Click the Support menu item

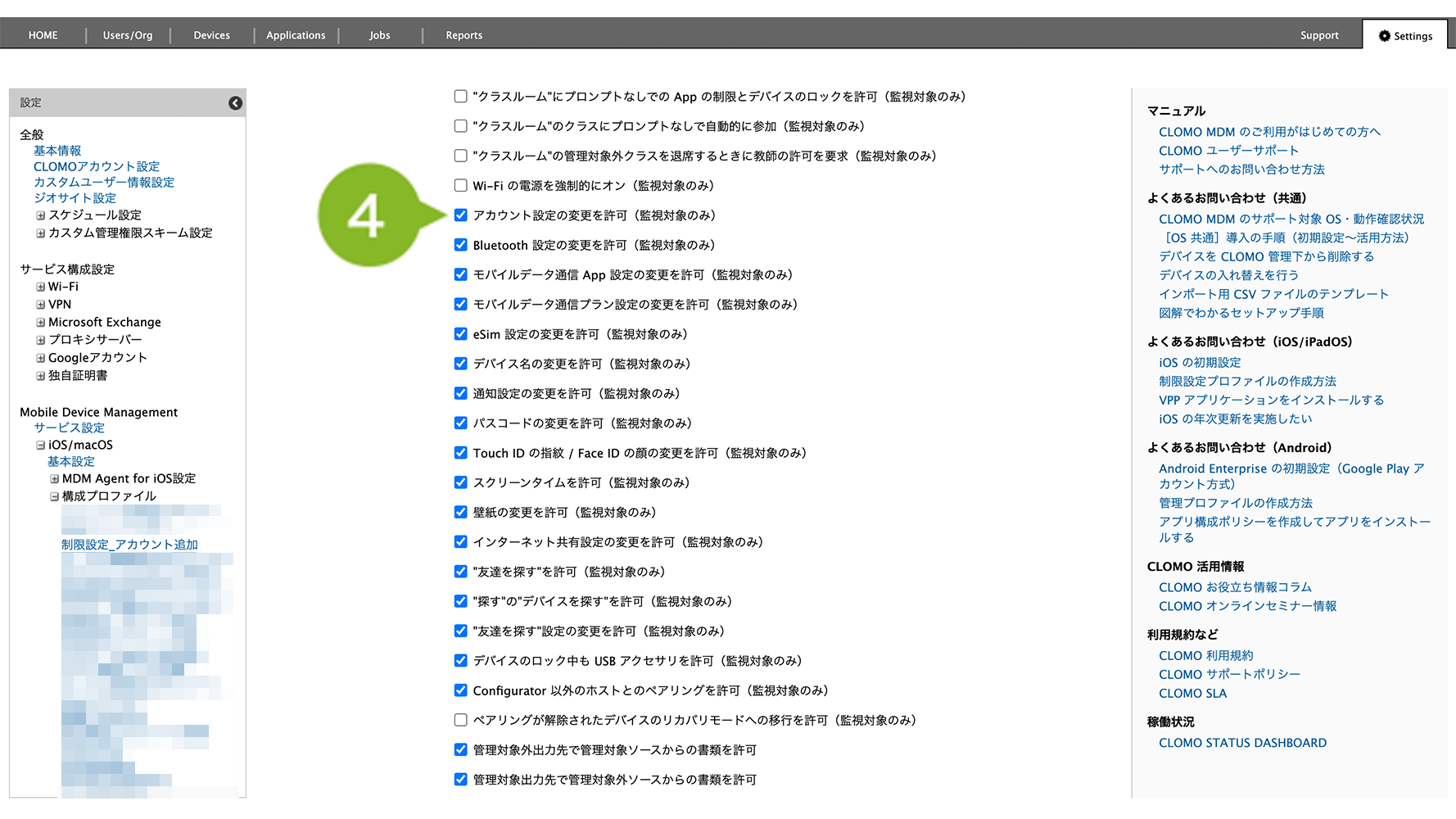tap(1318, 35)
